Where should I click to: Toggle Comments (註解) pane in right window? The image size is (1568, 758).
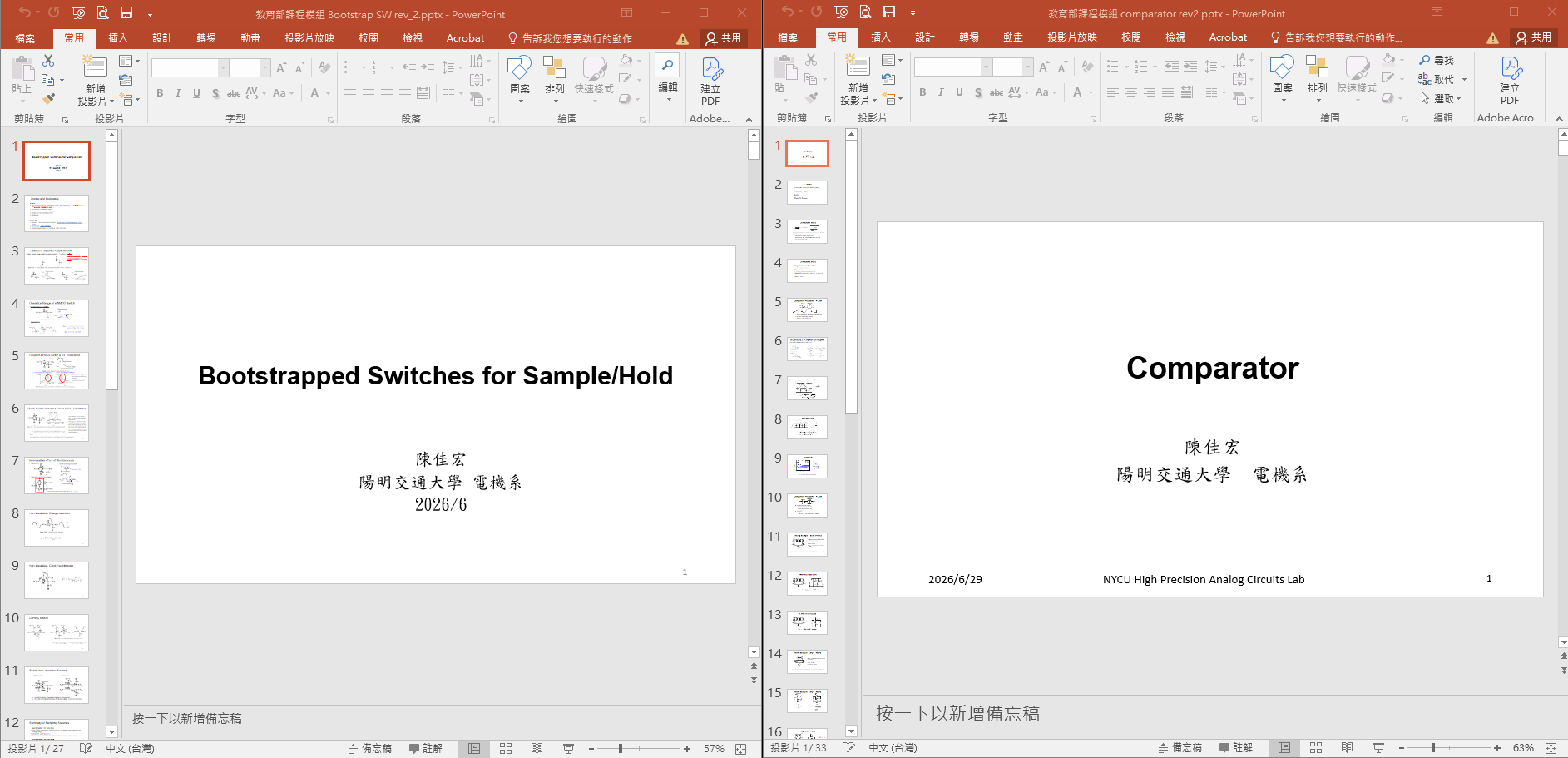coord(1236,748)
